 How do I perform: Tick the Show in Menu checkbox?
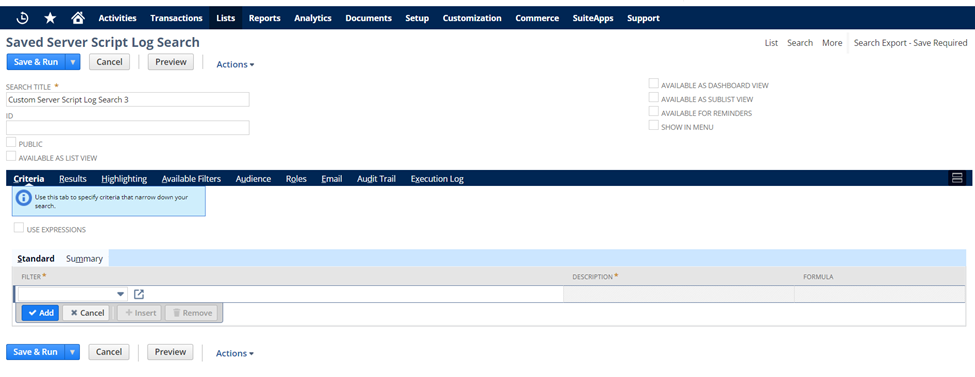[x=654, y=125]
